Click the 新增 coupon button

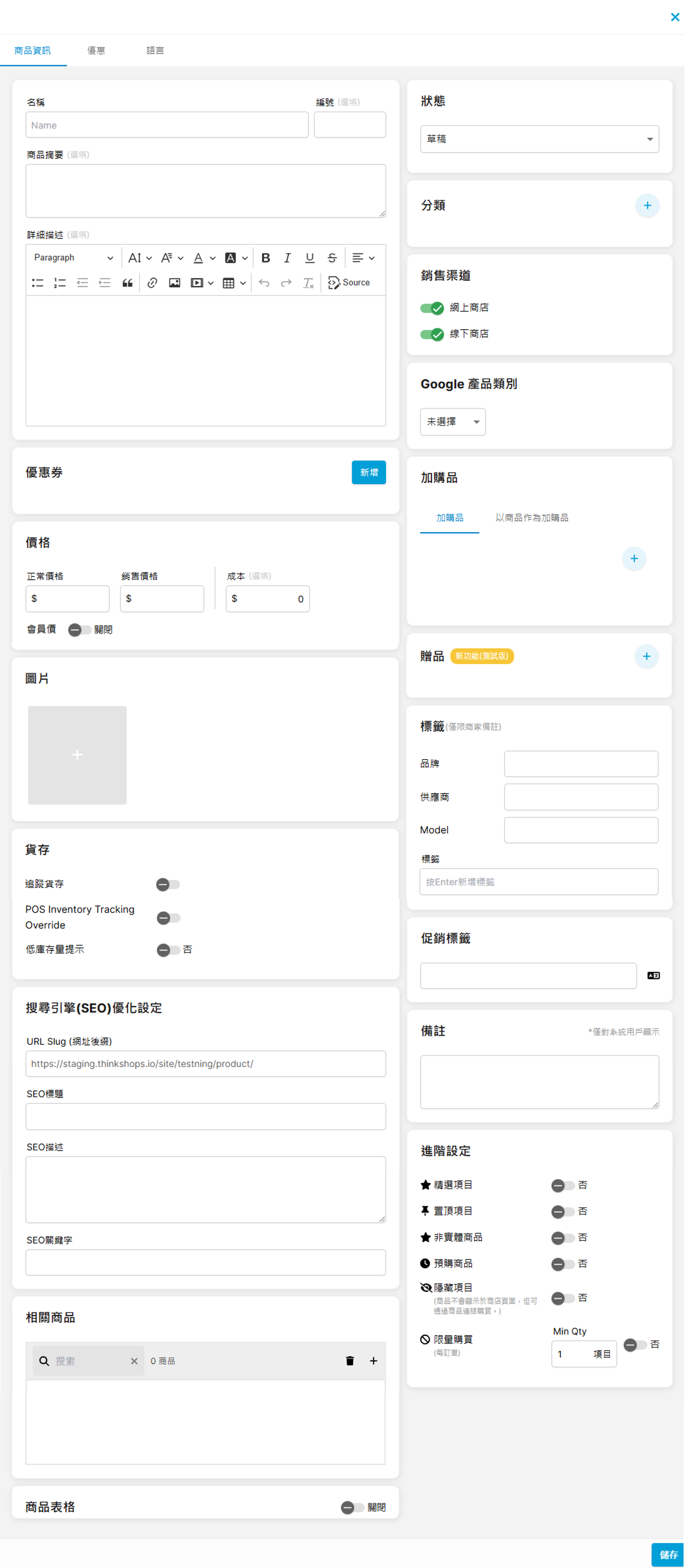368,472
